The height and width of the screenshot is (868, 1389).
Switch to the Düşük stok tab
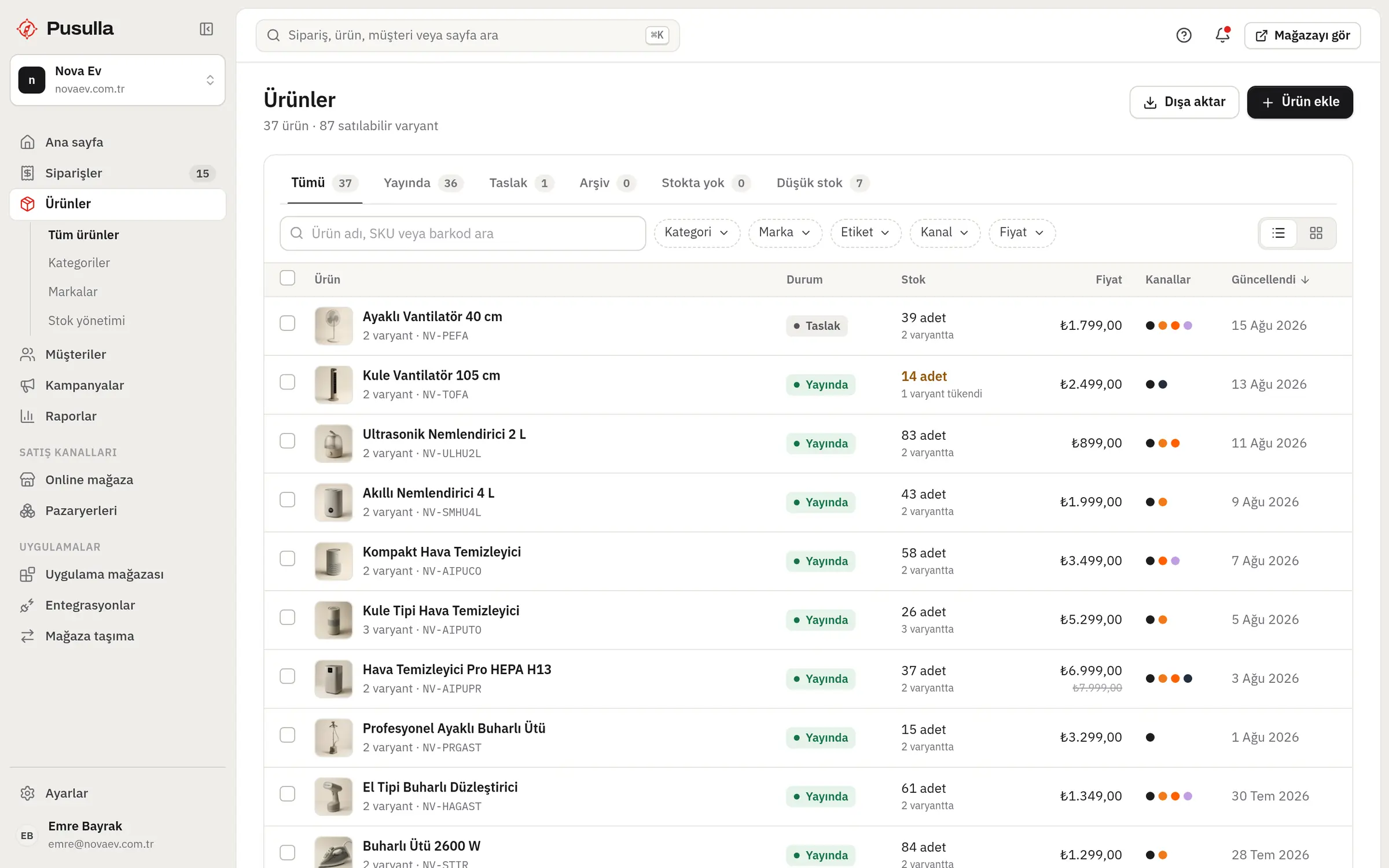822,183
